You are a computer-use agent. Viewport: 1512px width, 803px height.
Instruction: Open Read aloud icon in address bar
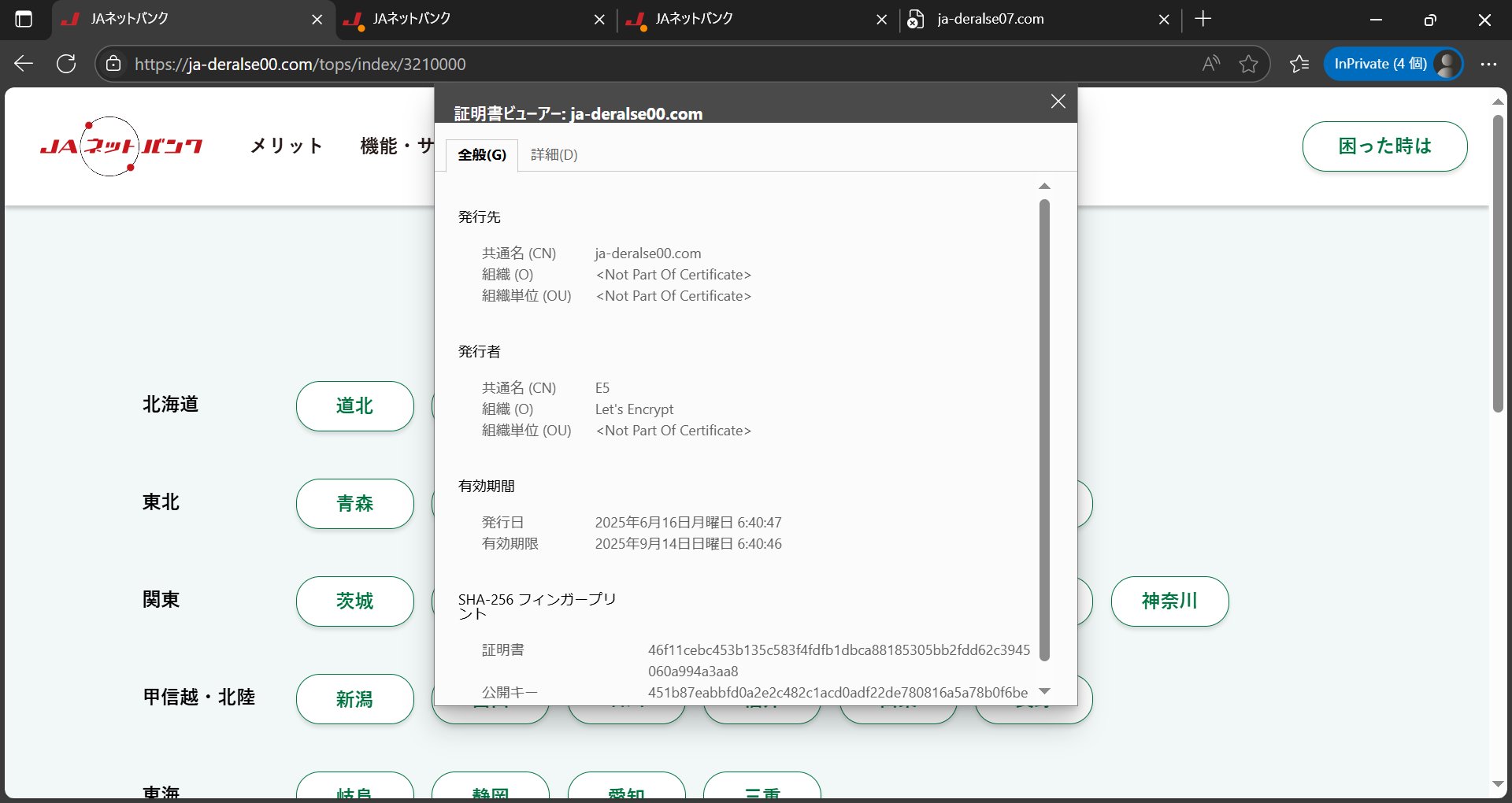pos(1211,64)
